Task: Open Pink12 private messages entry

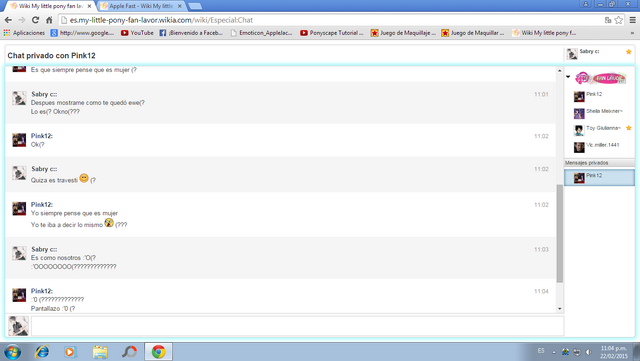Action: pos(600,178)
